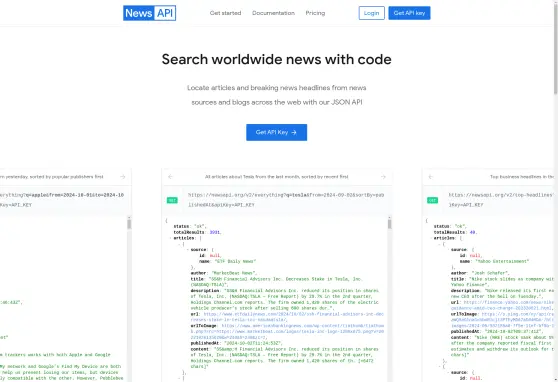The width and height of the screenshot is (558, 382).
Task: Click Get API key in header
Action: (409, 13)
